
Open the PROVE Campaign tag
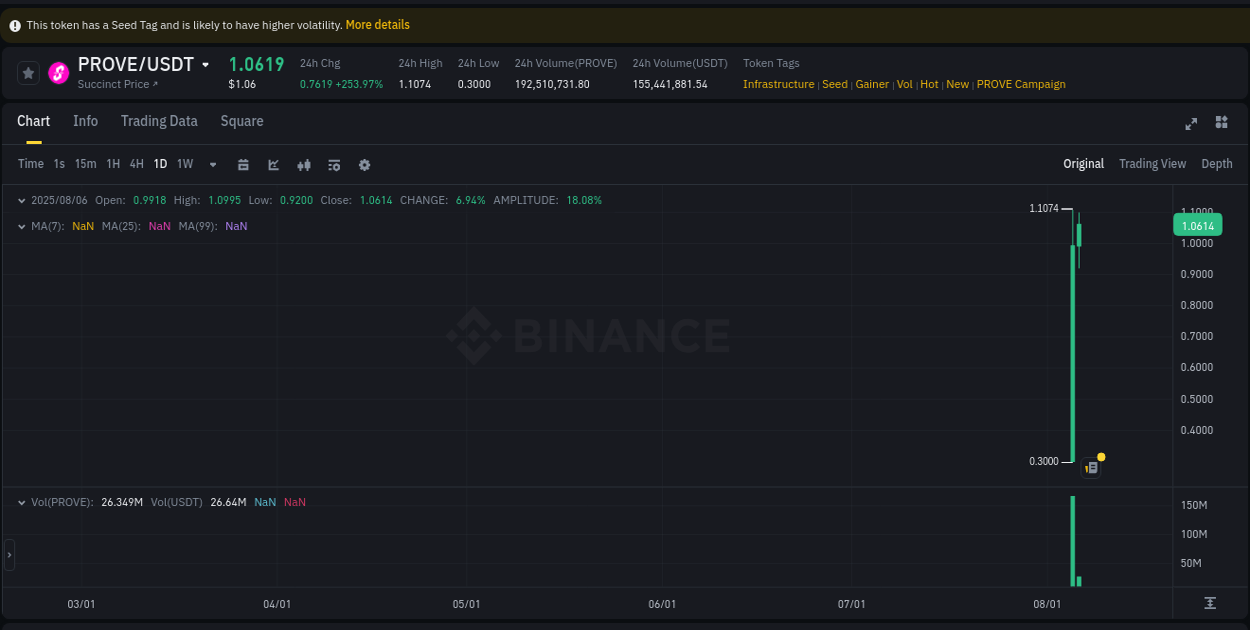click(x=1021, y=84)
